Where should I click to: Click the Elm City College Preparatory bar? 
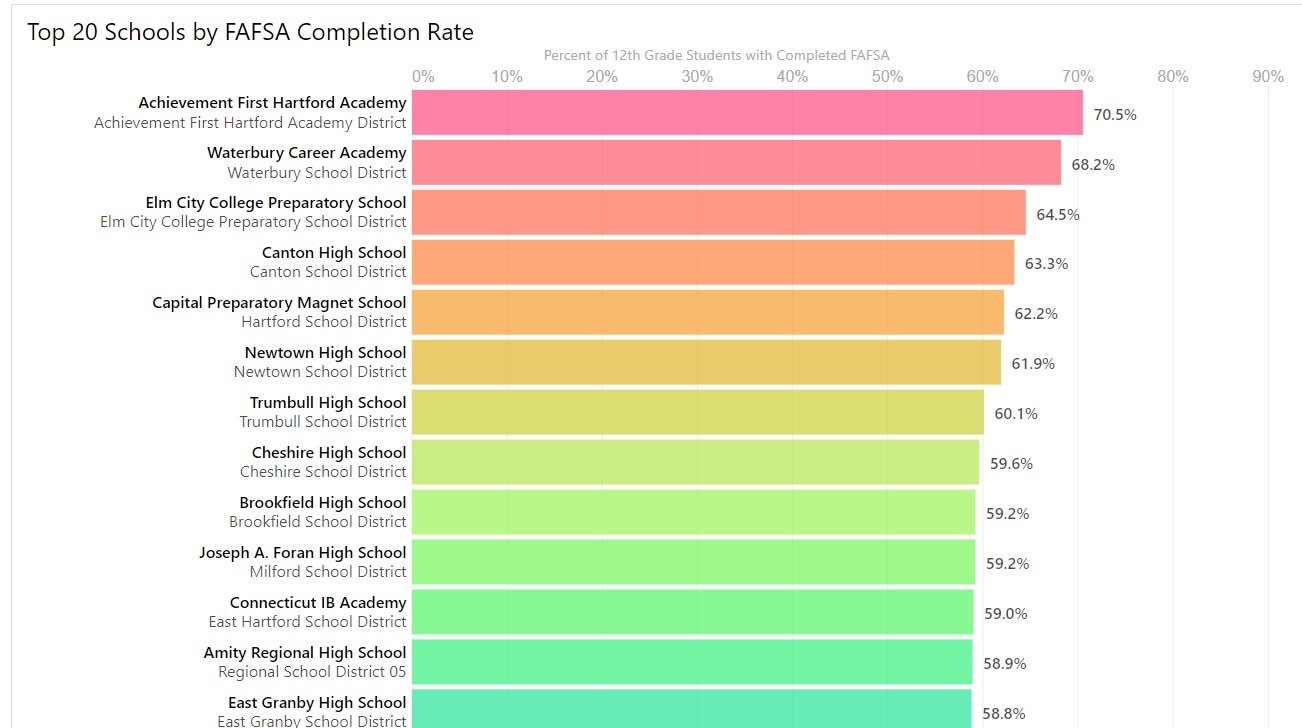coord(718,212)
